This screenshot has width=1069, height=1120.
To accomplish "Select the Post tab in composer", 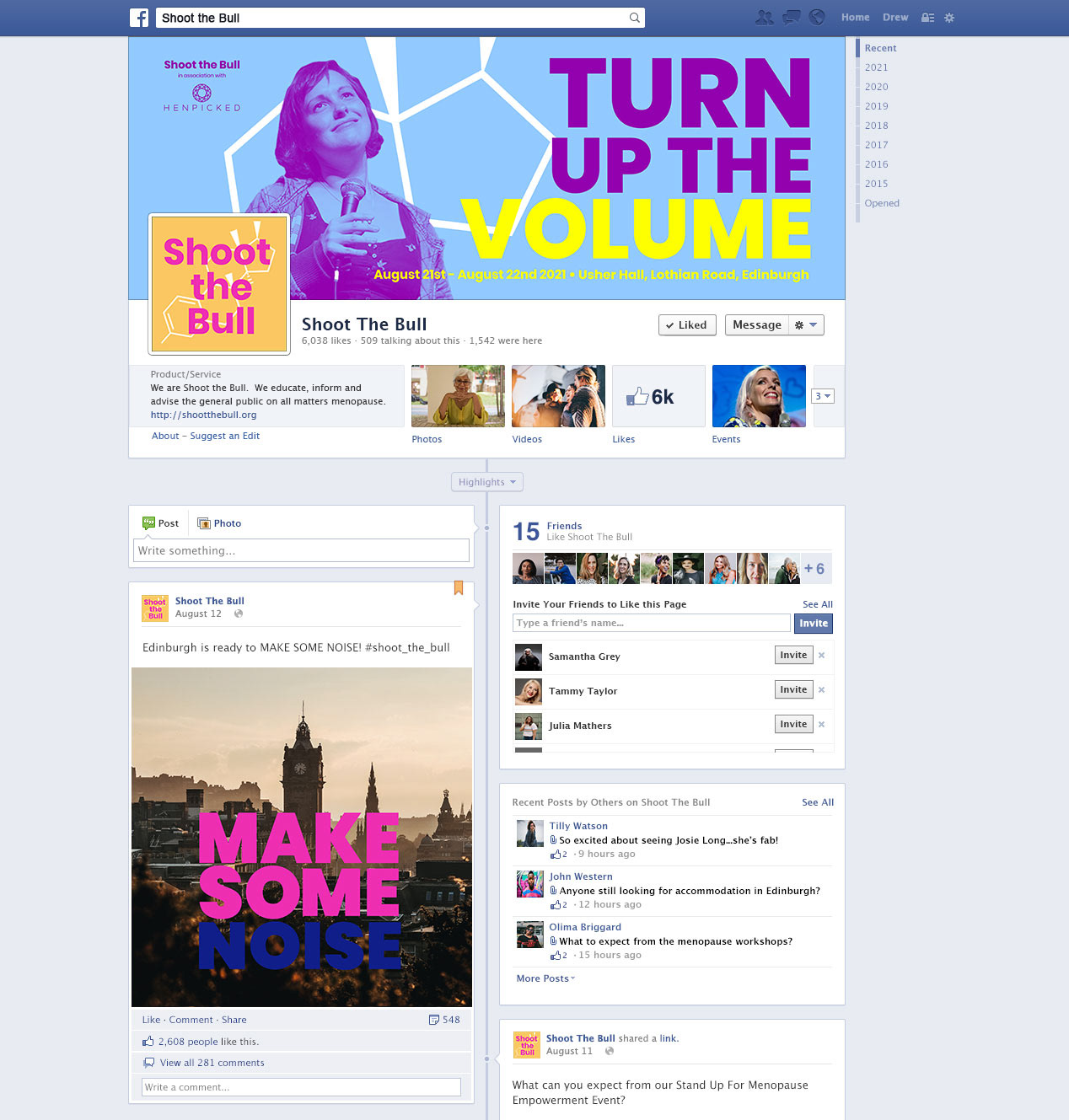I will [x=161, y=523].
